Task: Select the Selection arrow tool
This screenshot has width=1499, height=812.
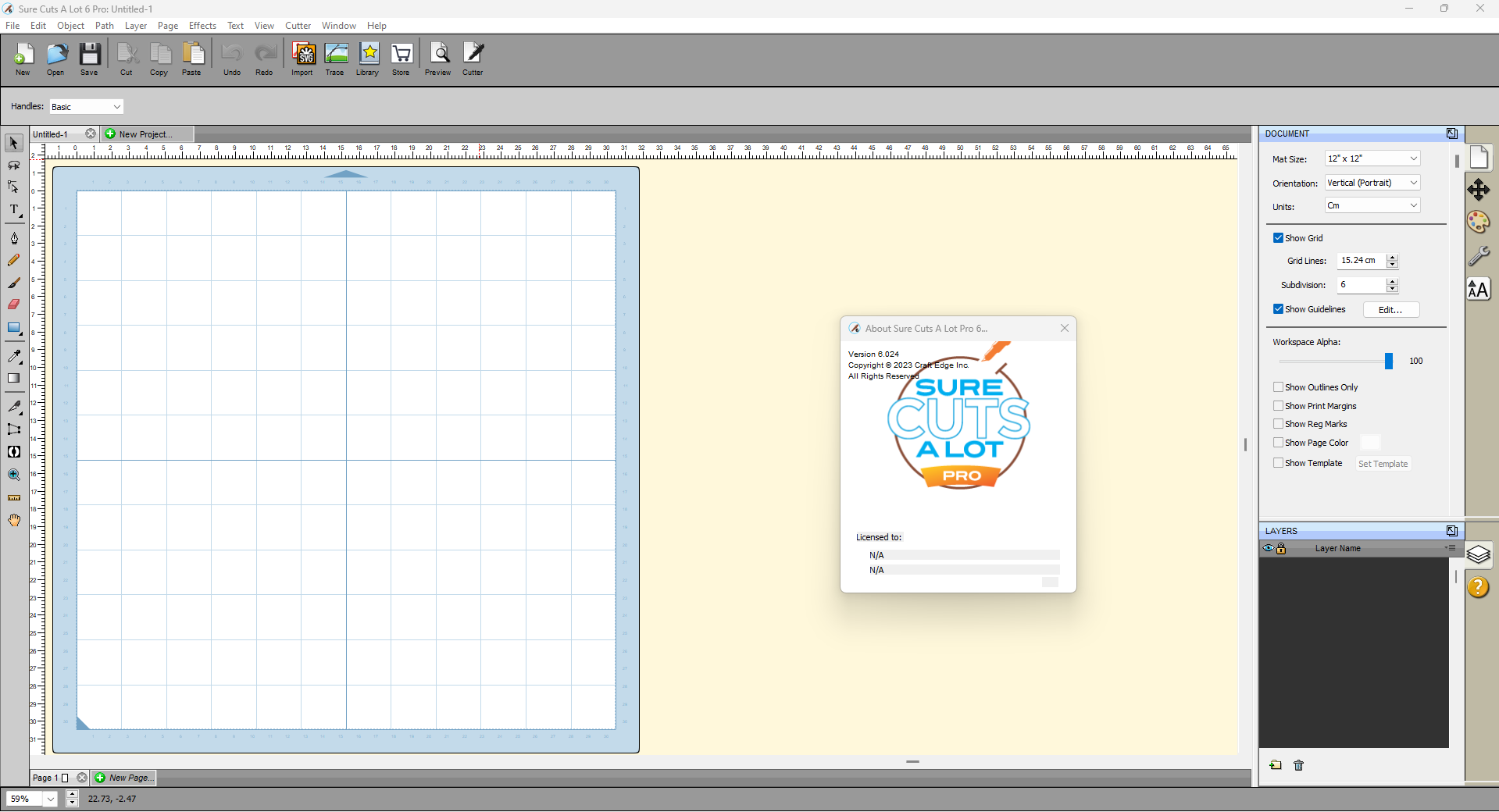Action: 13,143
